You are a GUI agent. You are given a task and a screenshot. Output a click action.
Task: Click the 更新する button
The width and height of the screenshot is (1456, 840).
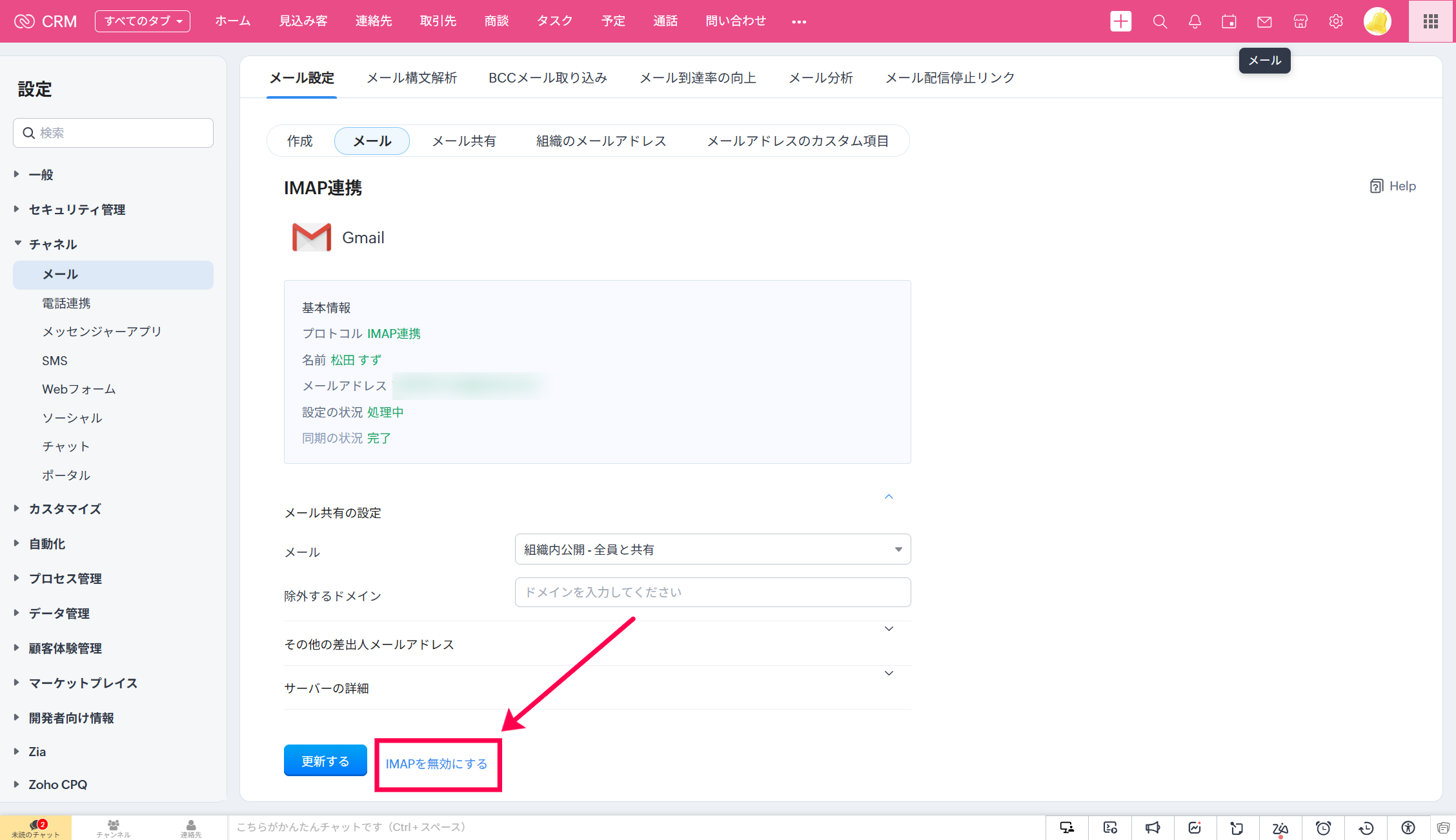[x=325, y=761]
